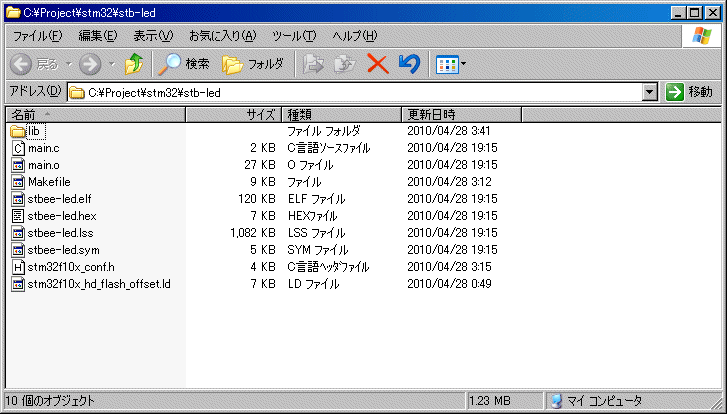Screen dimensions: 727x414
Task: Select the stm32f10x_conf.h file icon
Action: pyautogui.click(x=18, y=267)
